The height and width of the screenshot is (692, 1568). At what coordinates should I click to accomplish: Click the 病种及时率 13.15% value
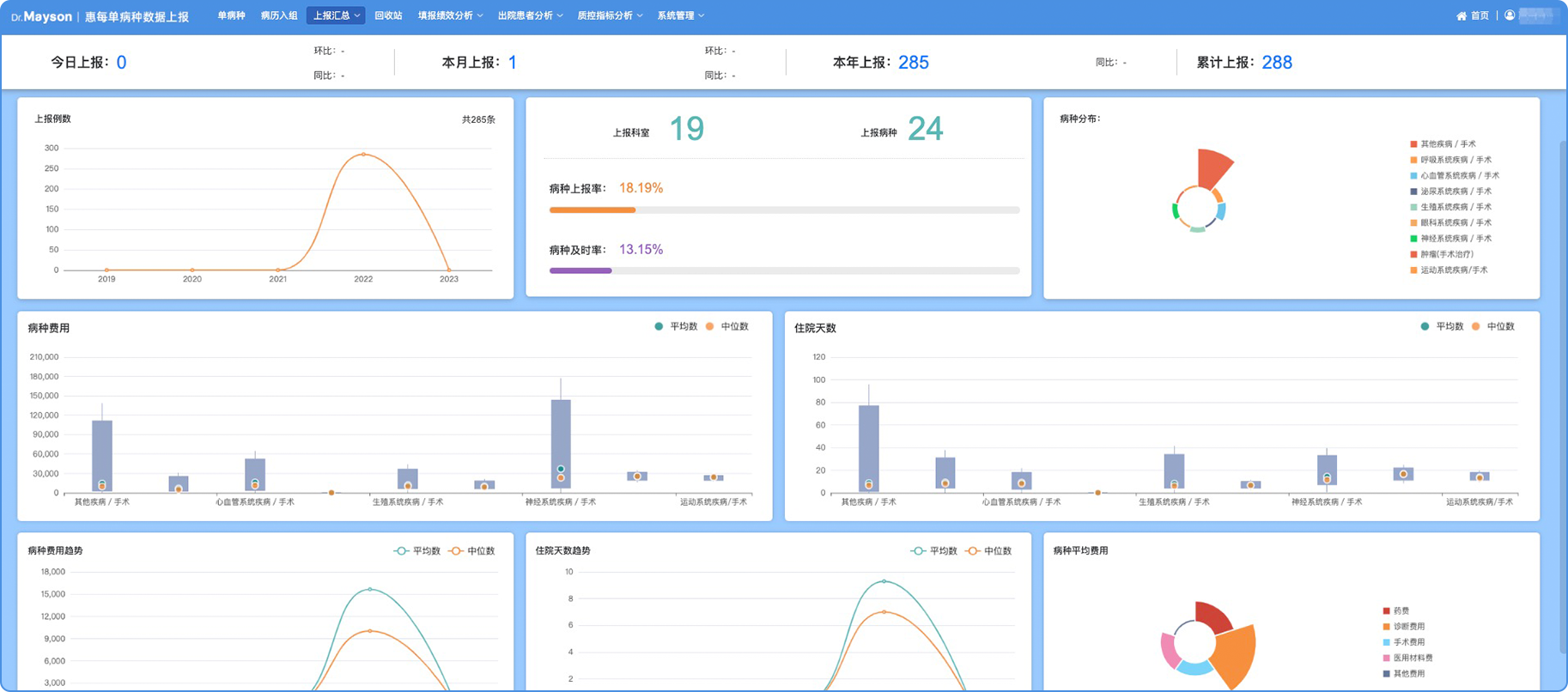pos(641,250)
